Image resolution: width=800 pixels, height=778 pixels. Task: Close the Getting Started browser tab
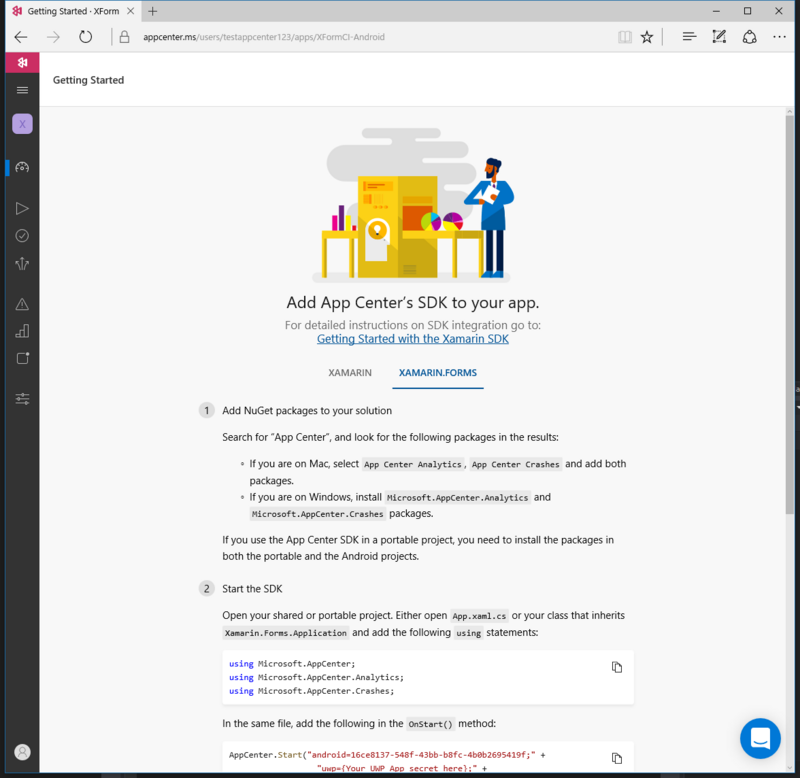click(131, 11)
